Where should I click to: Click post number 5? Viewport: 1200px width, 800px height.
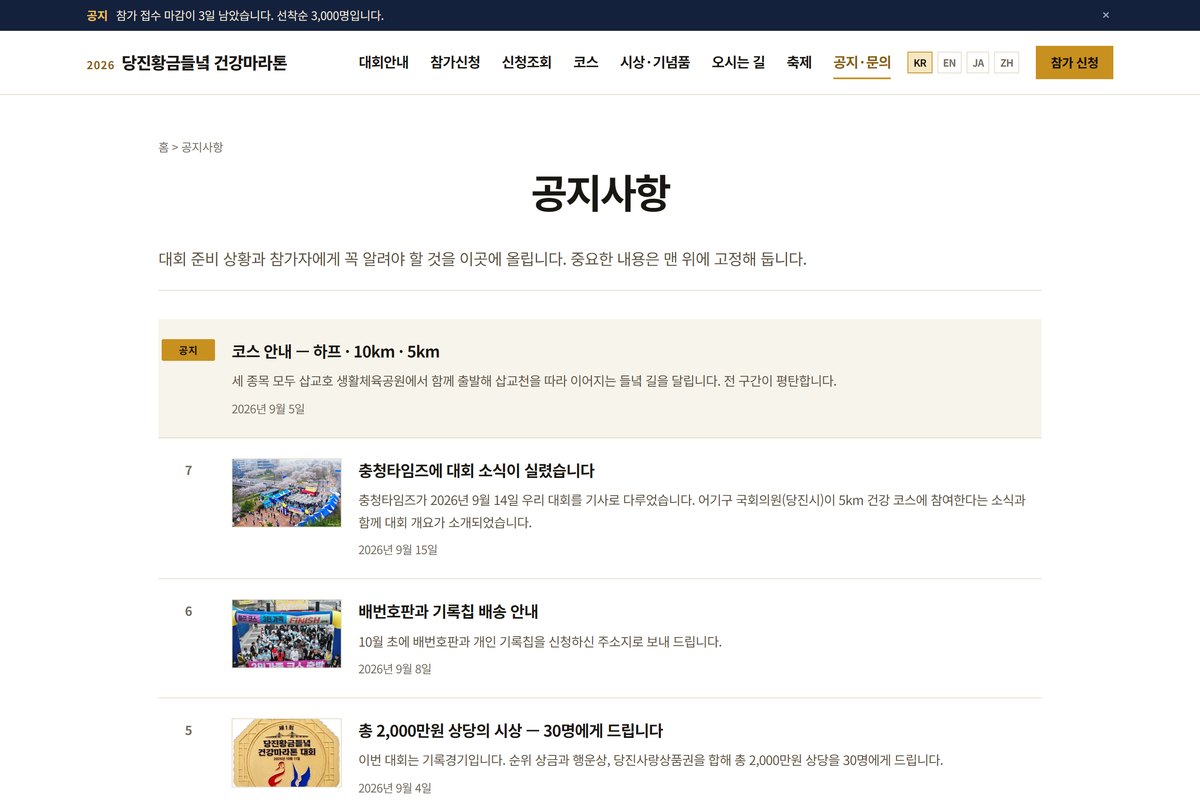click(x=188, y=730)
